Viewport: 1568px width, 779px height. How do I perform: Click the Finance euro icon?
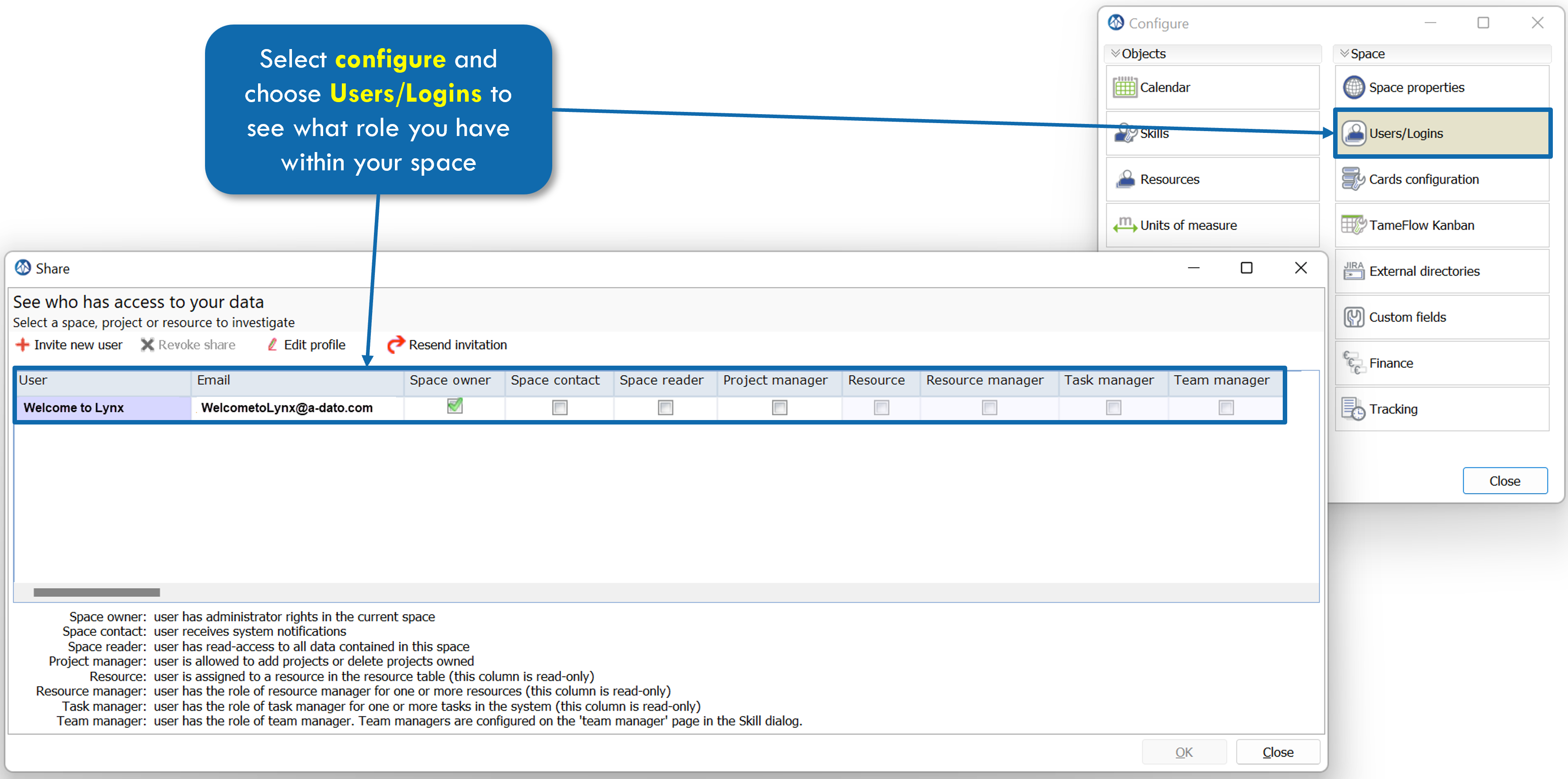tap(1354, 363)
